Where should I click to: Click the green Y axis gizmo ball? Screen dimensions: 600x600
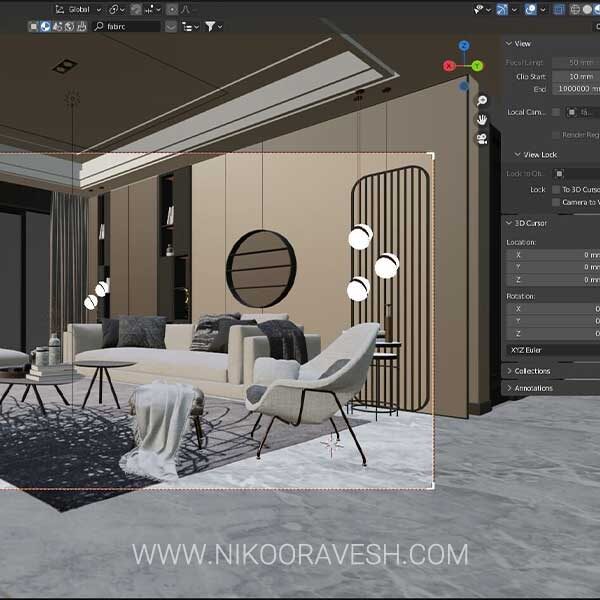point(477,66)
